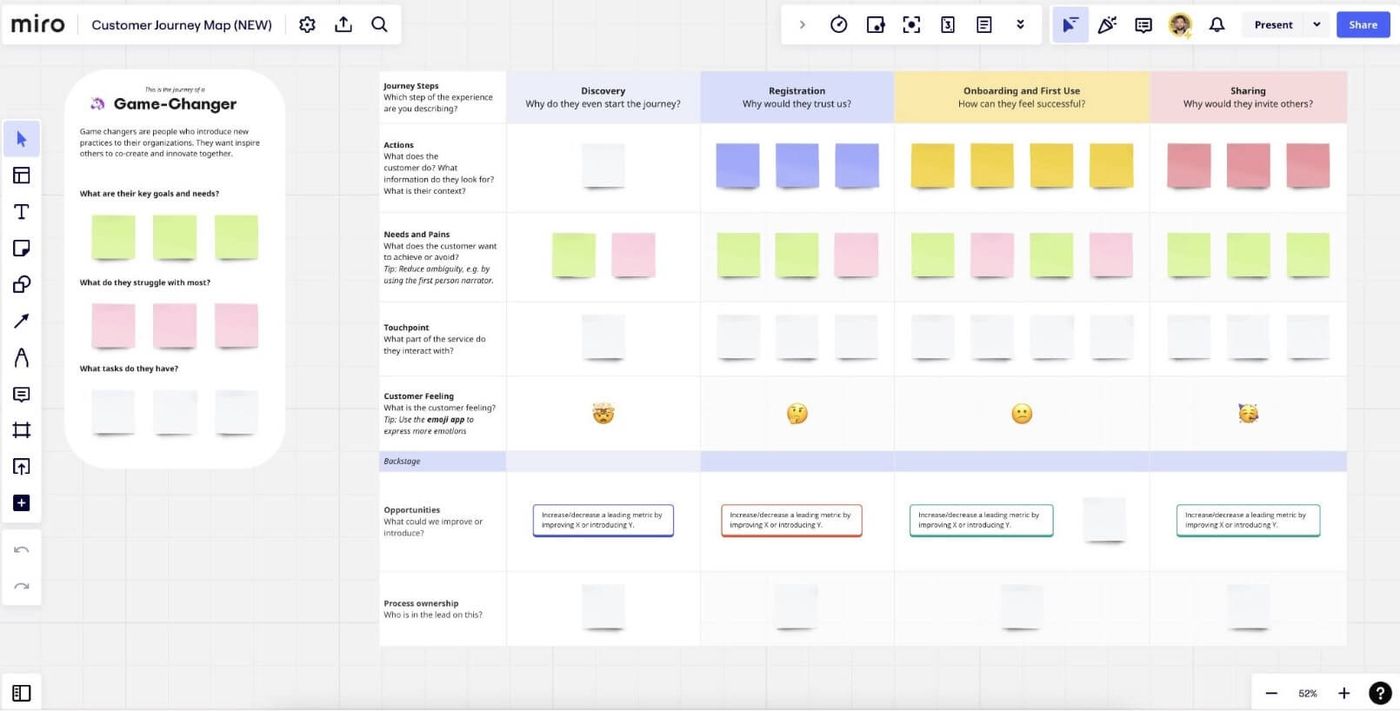Image resolution: width=1400 pixels, height=711 pixels.
Task: Select the Sticky note tool
Action: click(21, 248)
